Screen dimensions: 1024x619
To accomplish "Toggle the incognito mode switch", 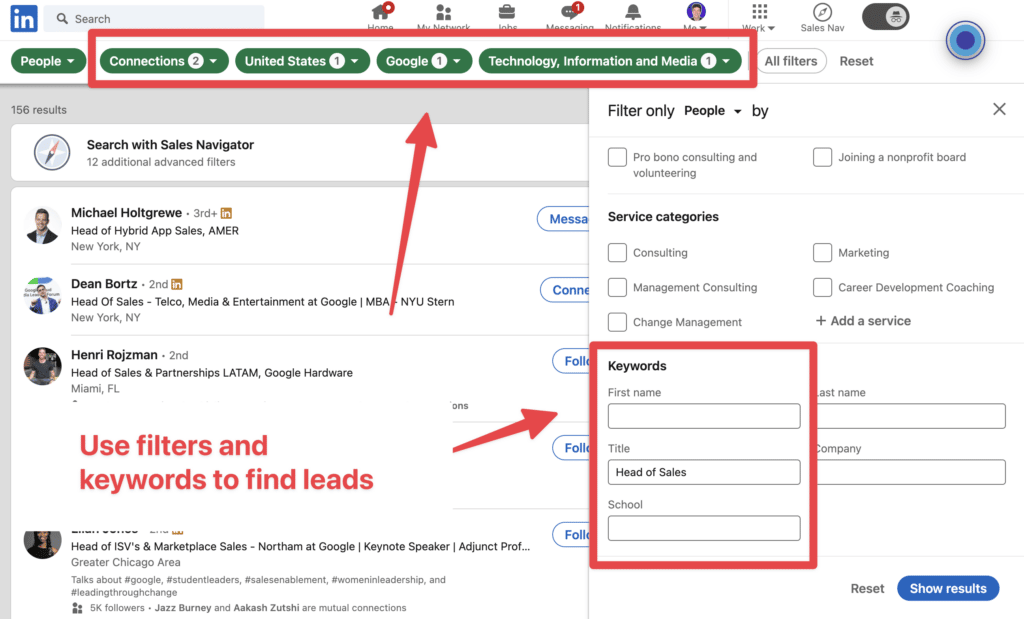I will pyautogui.click(x=886, y=17).
